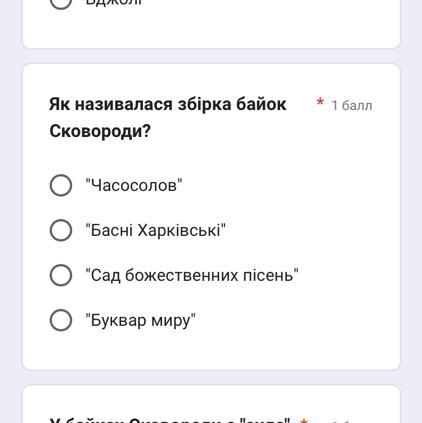Select the partially visible radio at top
The image size is (422, 423).
coord(61,4)
